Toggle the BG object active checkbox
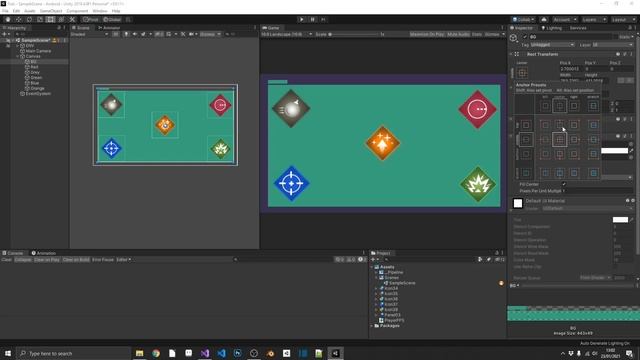Screen dimensions: 640x360 click(x=525, y=37)
